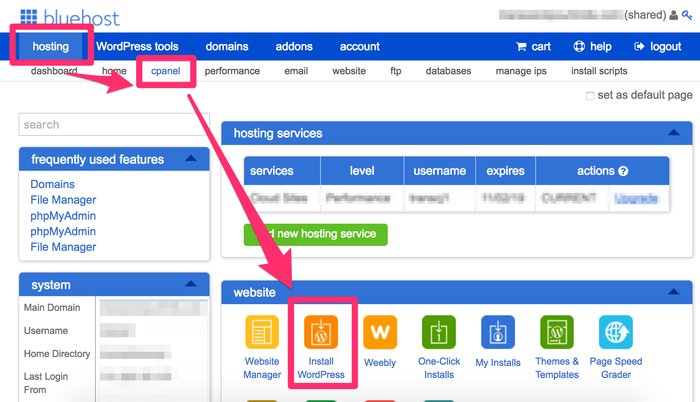The image size is (700, 402).
Task: Collapse the hosting services panel
Action: pos(674,133)
